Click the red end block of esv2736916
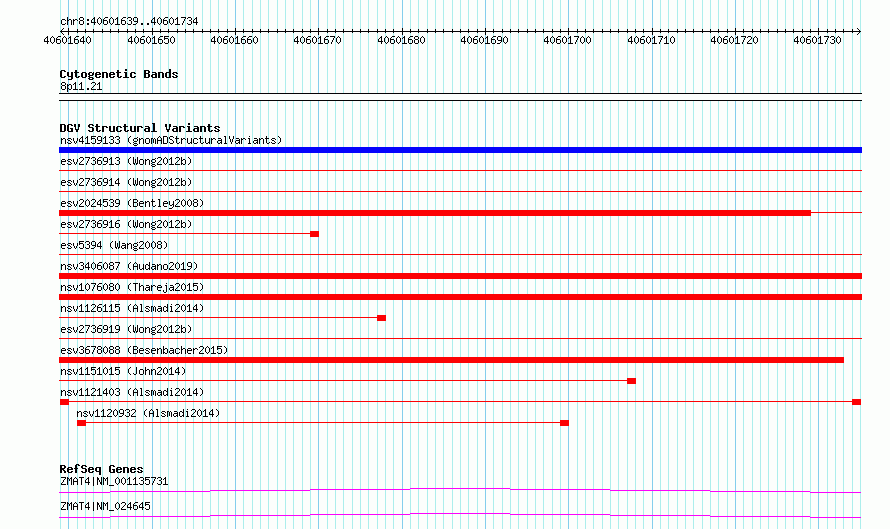The height and width of the screenshot is (529, 890). 314,234
